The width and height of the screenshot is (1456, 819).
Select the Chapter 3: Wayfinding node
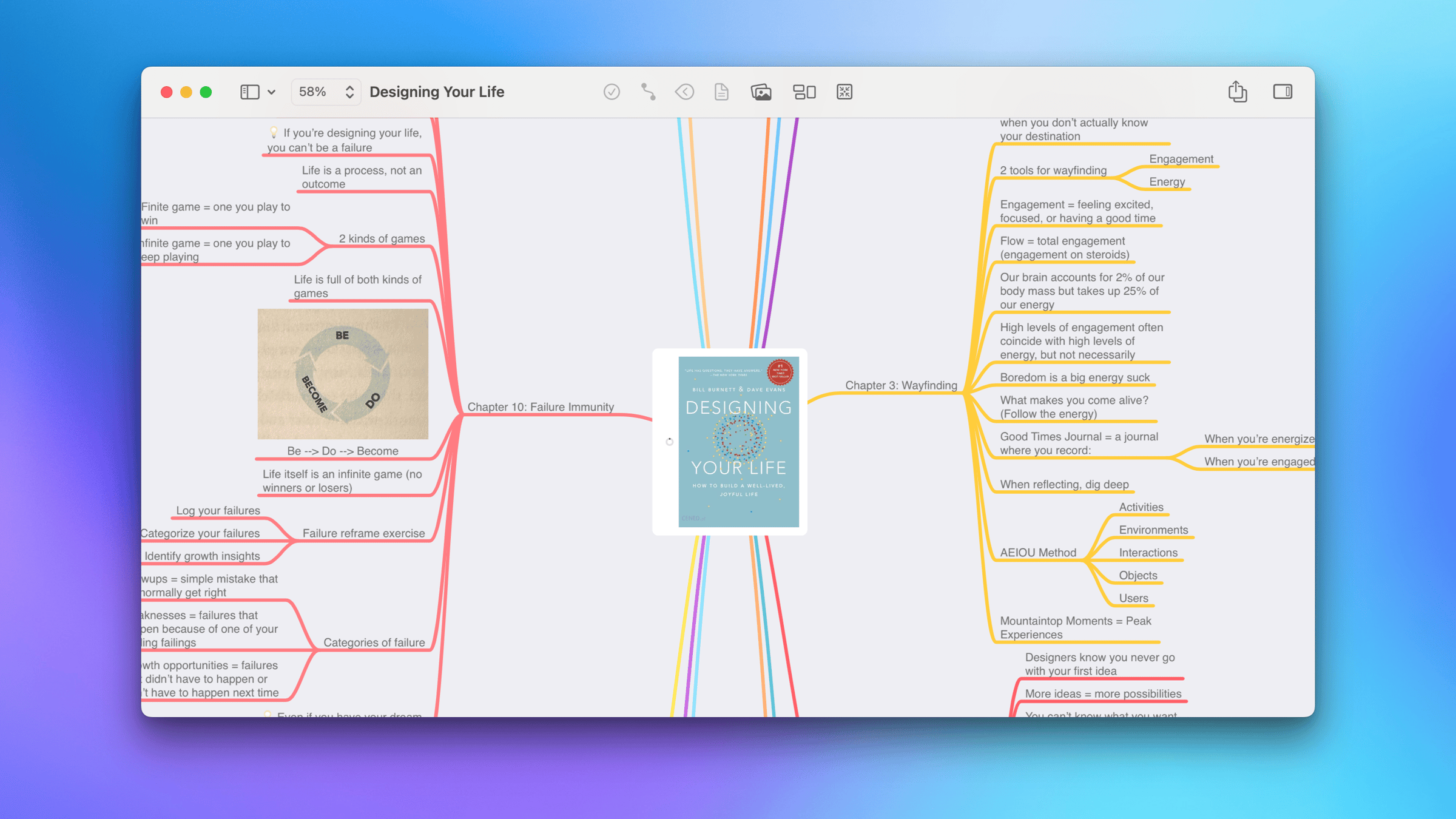coord(901,385)
